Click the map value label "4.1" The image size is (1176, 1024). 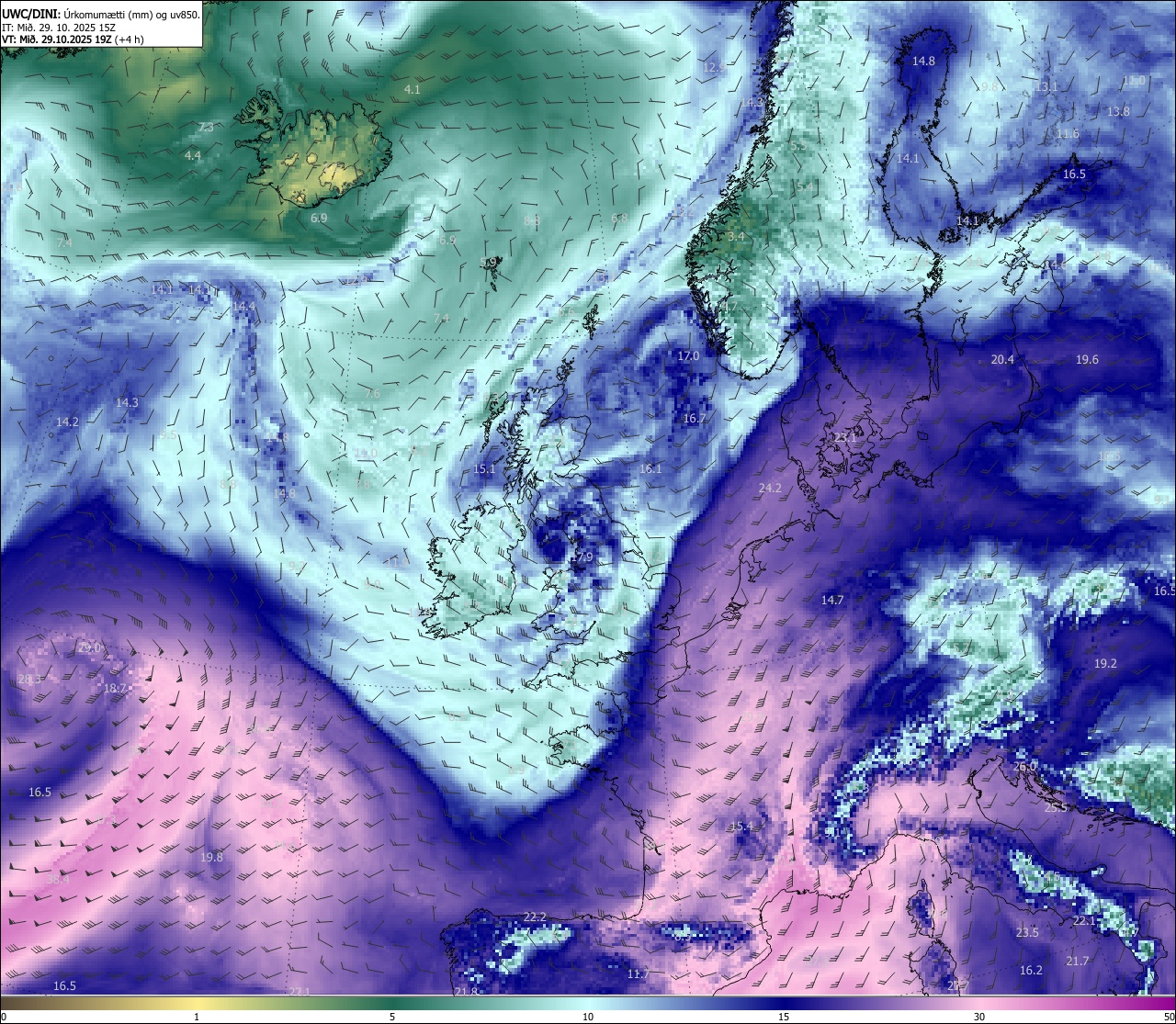413,89
